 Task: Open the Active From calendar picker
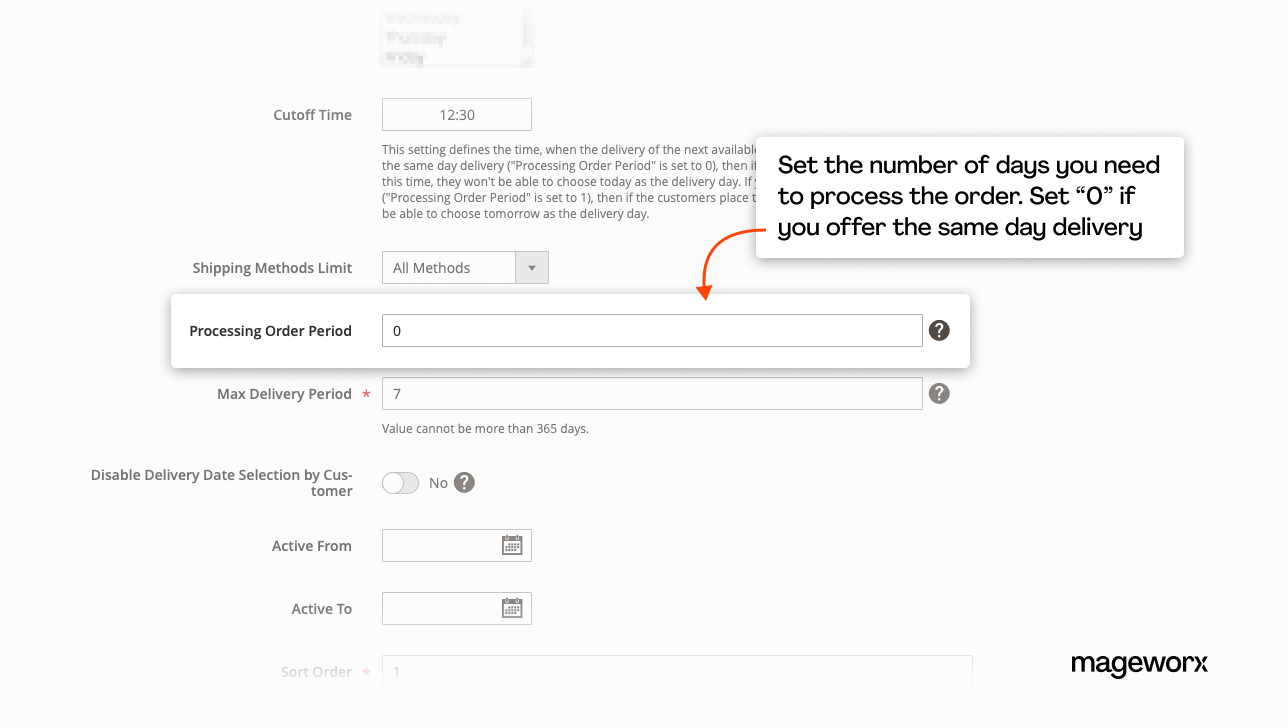(x=512, y=546)
